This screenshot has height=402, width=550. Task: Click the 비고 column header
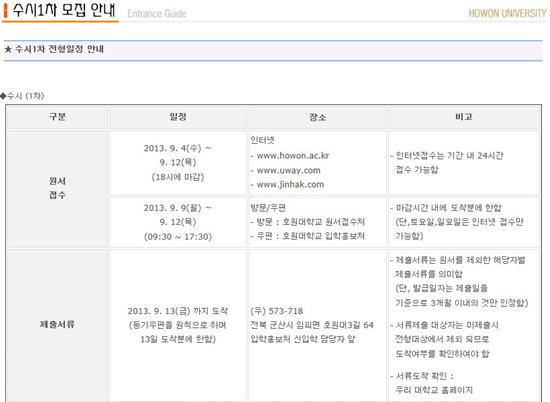pos(463,117)
